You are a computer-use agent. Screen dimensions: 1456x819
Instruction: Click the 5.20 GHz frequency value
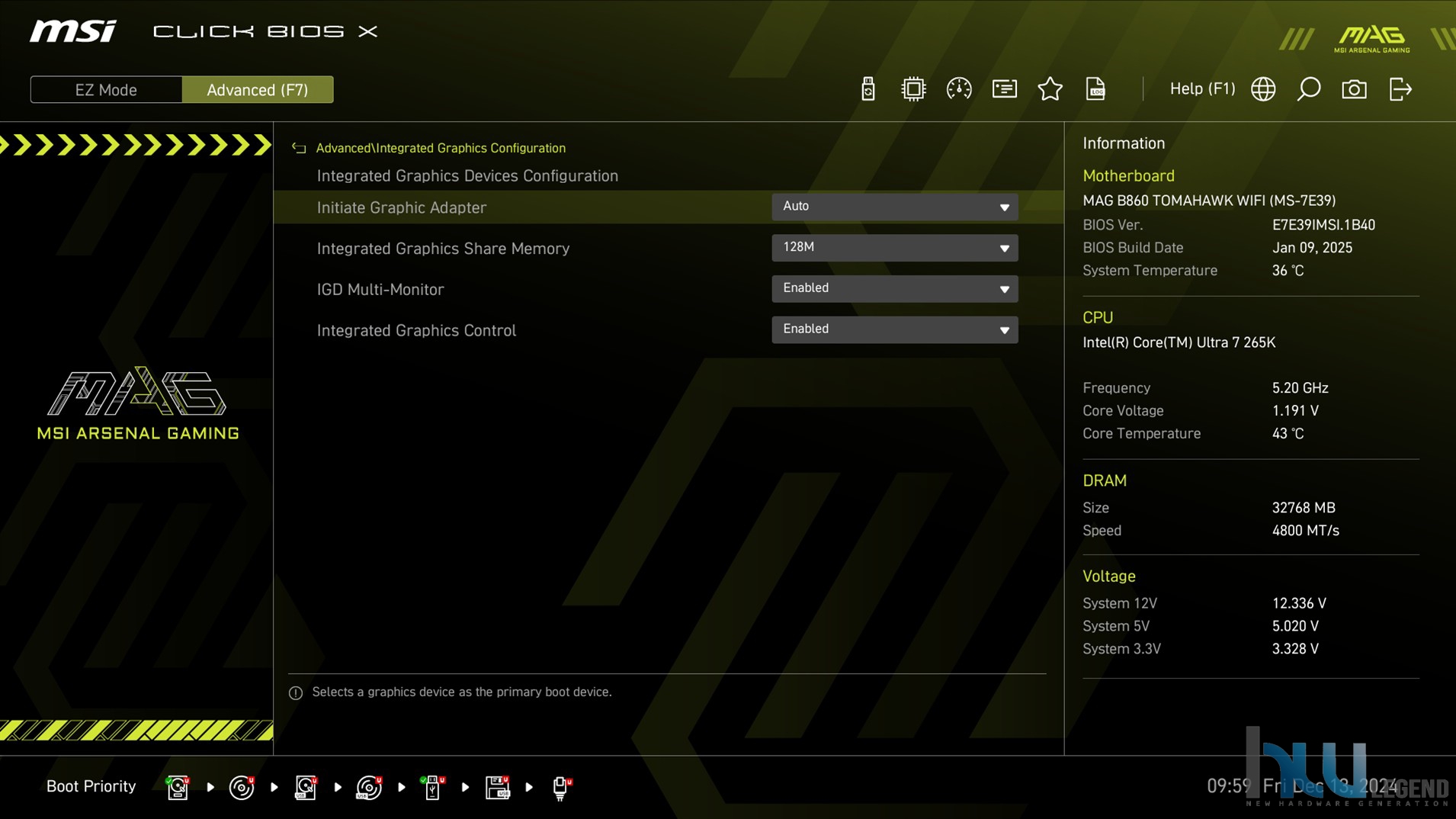click(1300, 388)
